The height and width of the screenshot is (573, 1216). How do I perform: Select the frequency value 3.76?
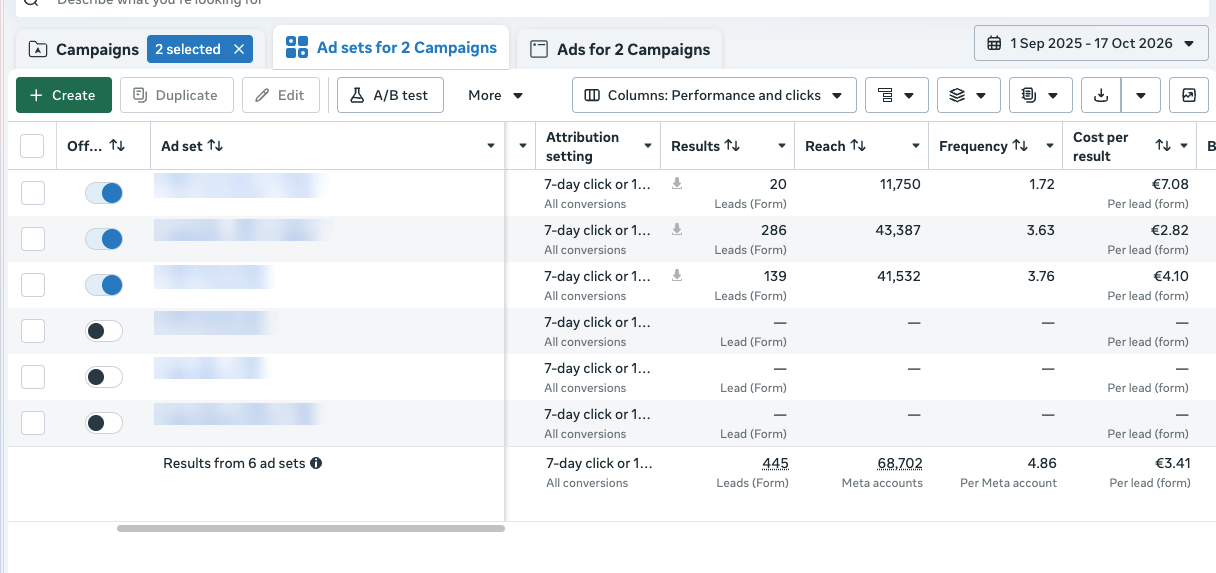(1041, 276)
